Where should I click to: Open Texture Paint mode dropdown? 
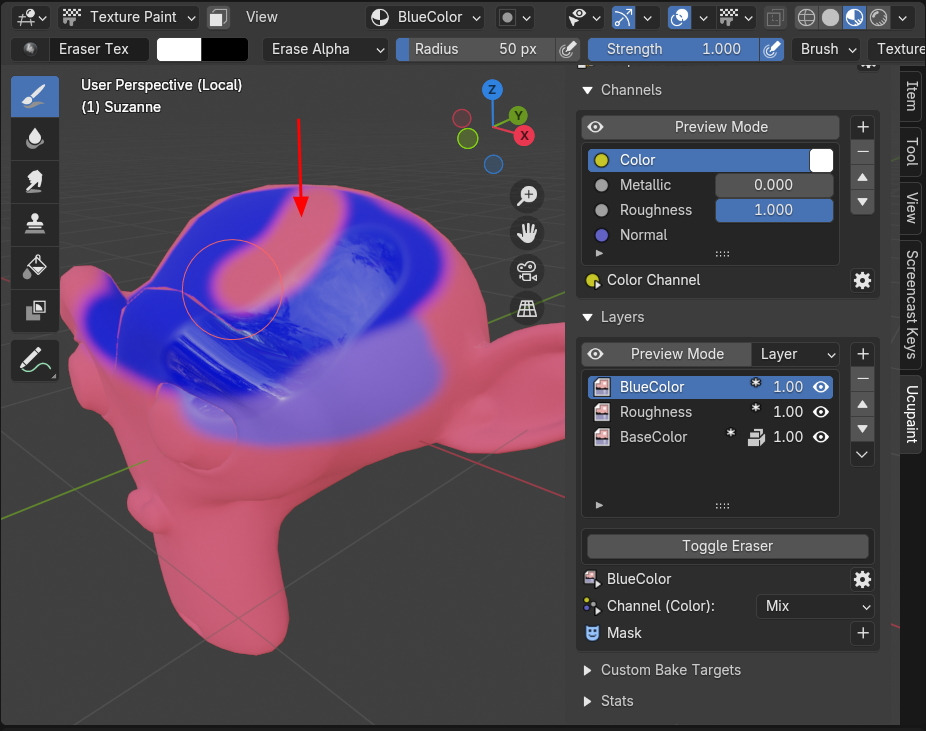(129, 17)
